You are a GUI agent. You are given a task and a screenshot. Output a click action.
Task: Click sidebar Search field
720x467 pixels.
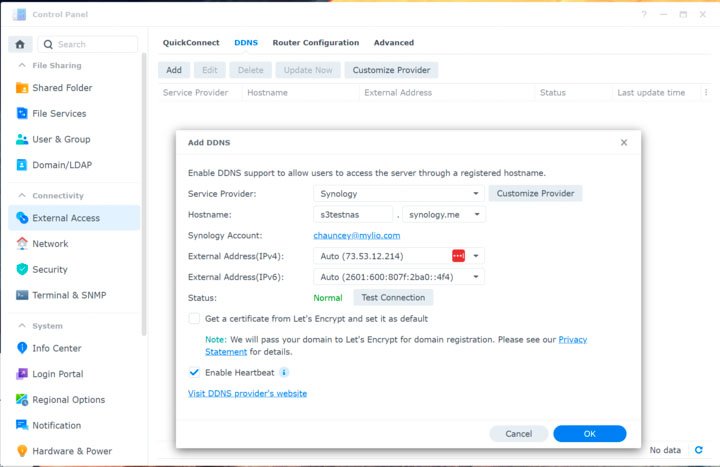click(88, 44)
